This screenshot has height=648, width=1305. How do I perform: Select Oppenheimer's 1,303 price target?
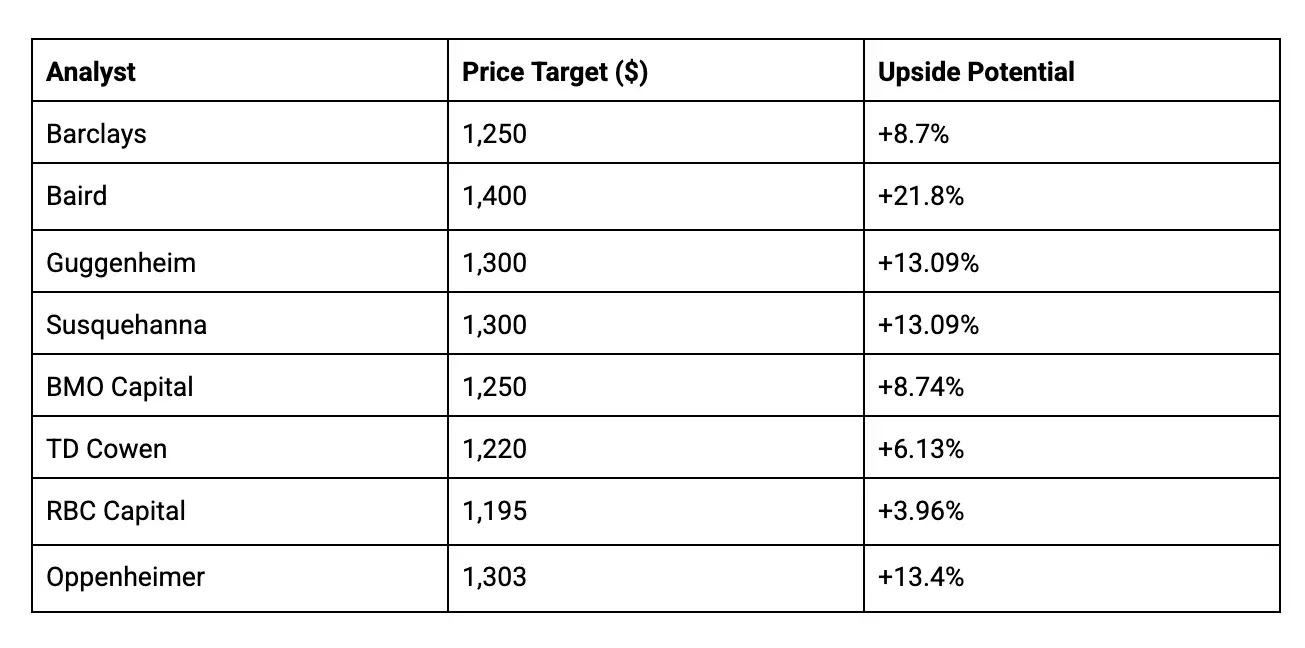(x=494, y=577)
